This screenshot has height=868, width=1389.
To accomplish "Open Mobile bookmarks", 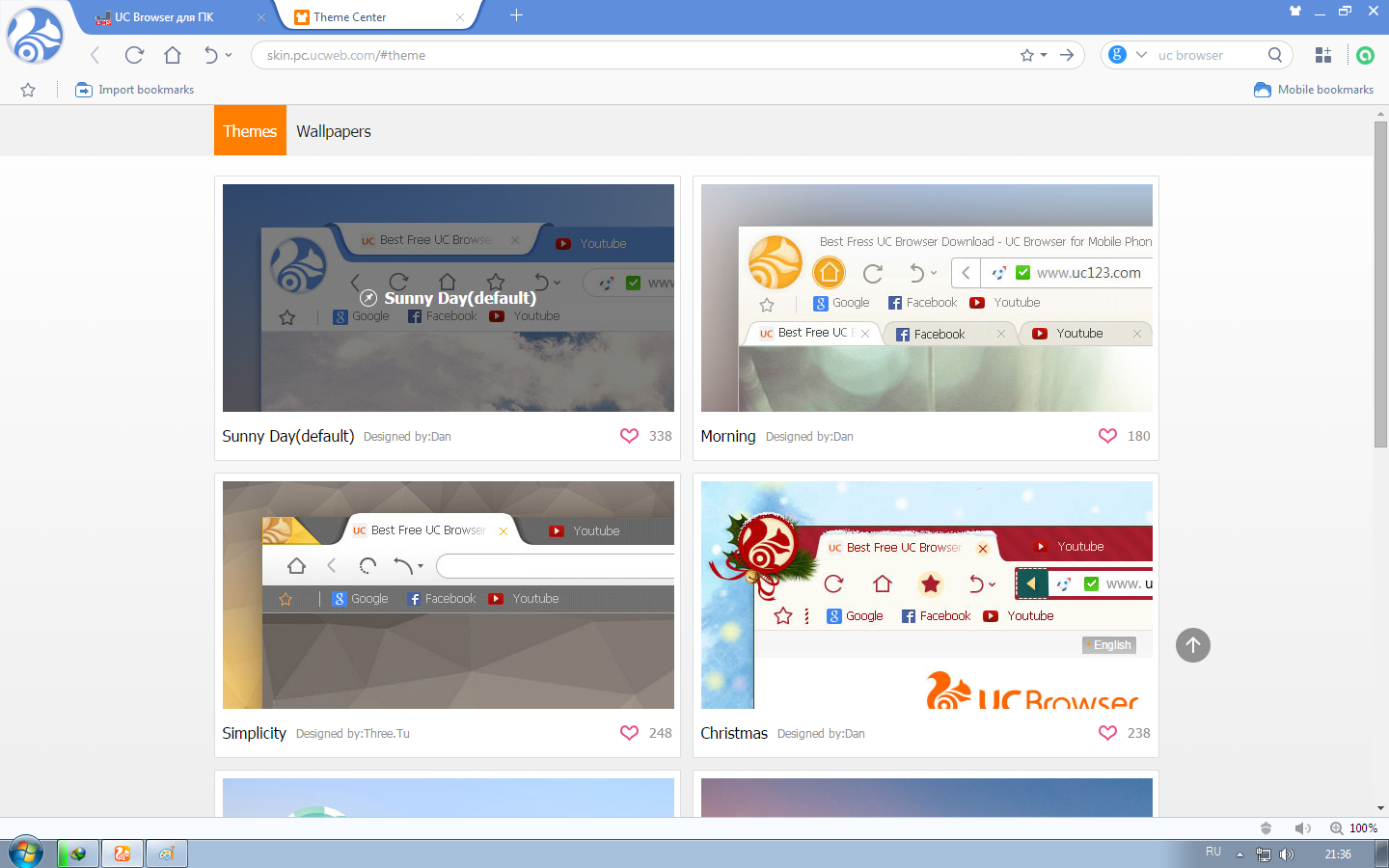I will tap(1314, 90).
